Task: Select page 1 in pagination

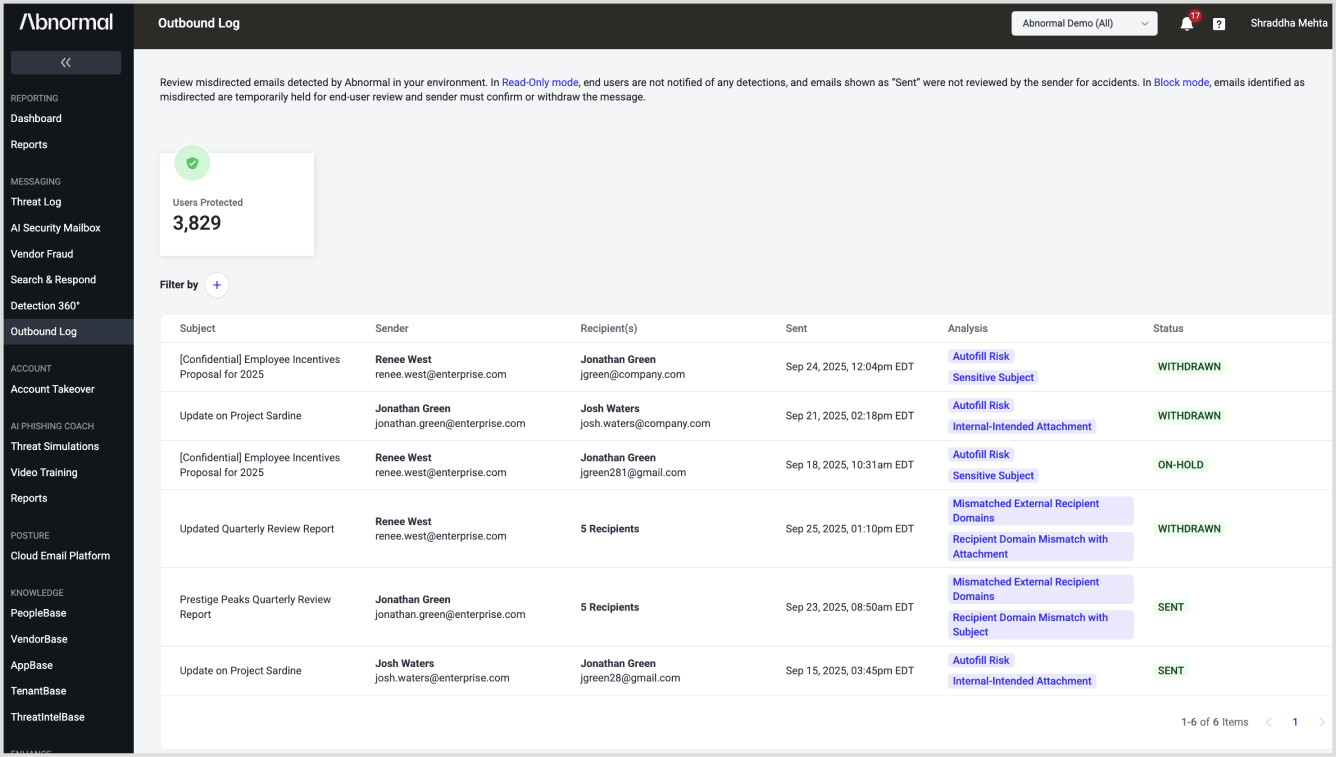Action: 1295,722
